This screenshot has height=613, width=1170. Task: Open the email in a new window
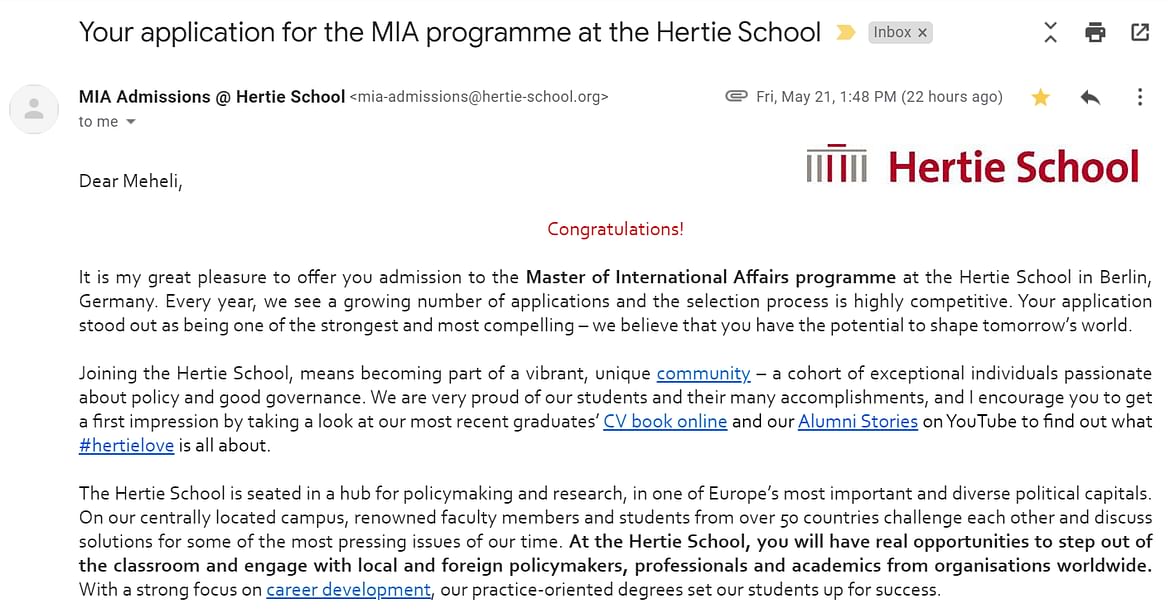point(1139,32)
